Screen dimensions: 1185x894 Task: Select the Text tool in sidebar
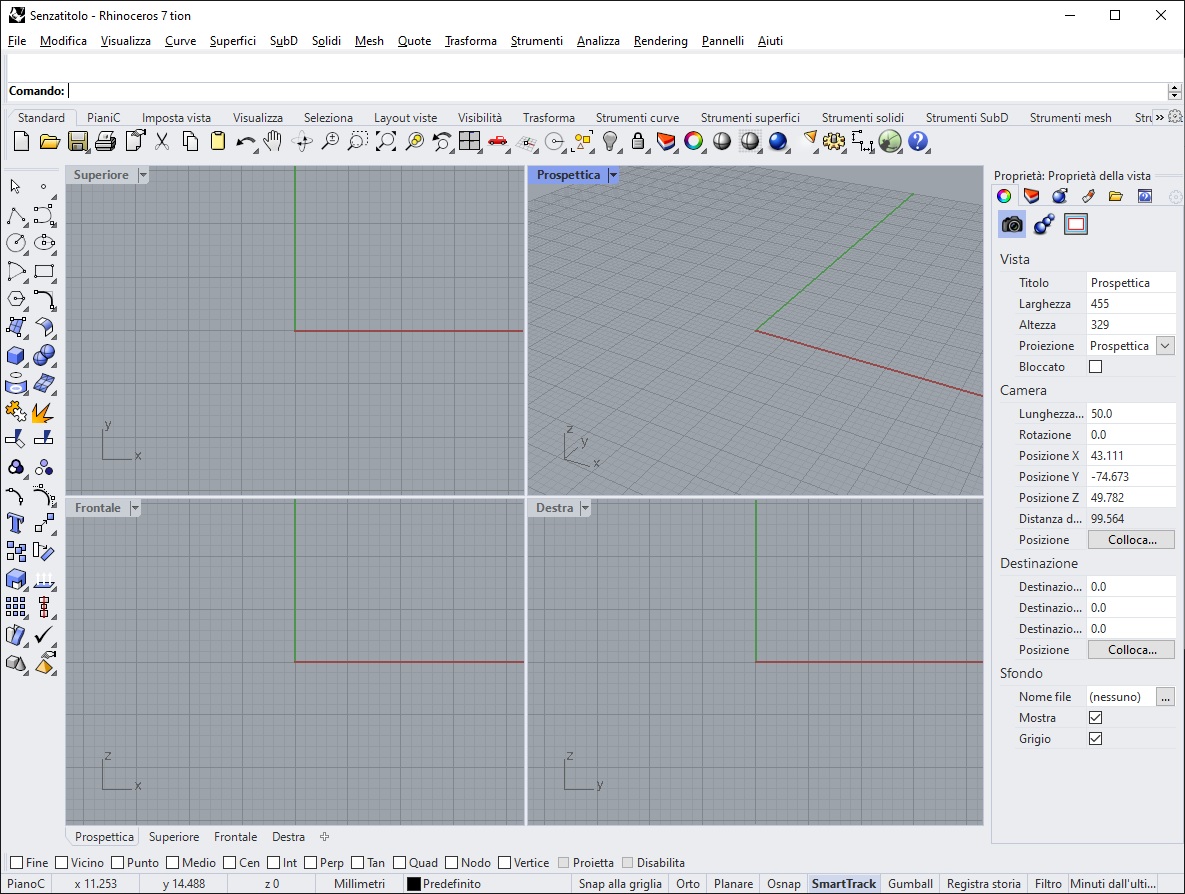coord(15,523)
